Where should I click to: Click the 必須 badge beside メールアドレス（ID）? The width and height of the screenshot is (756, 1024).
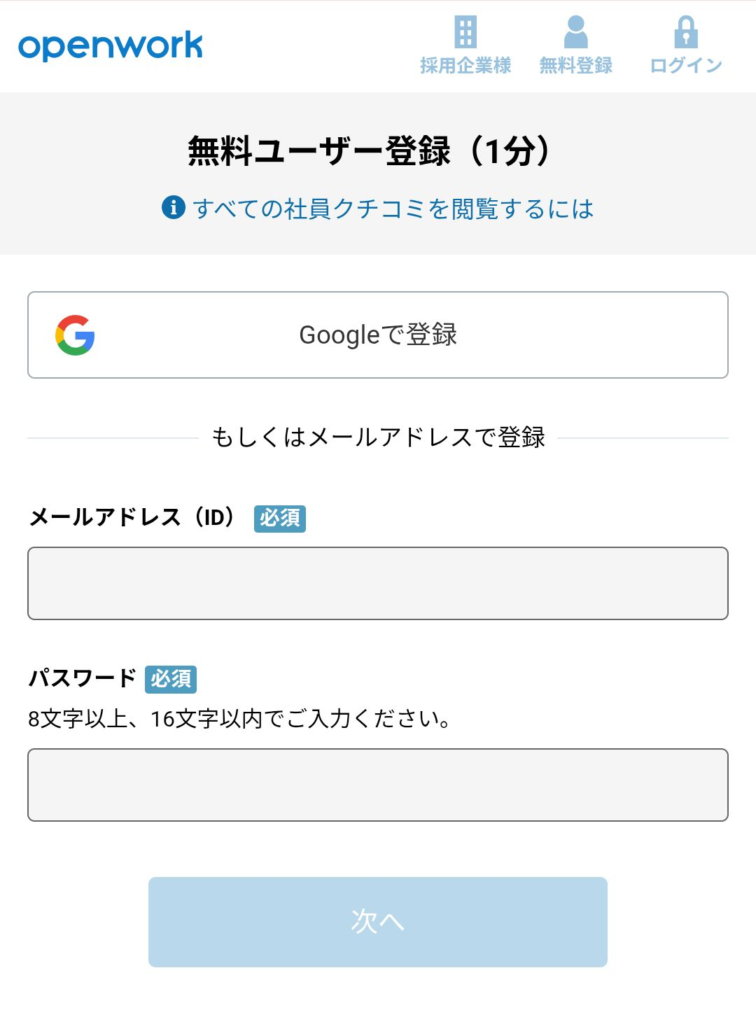(x=279, y=519)
